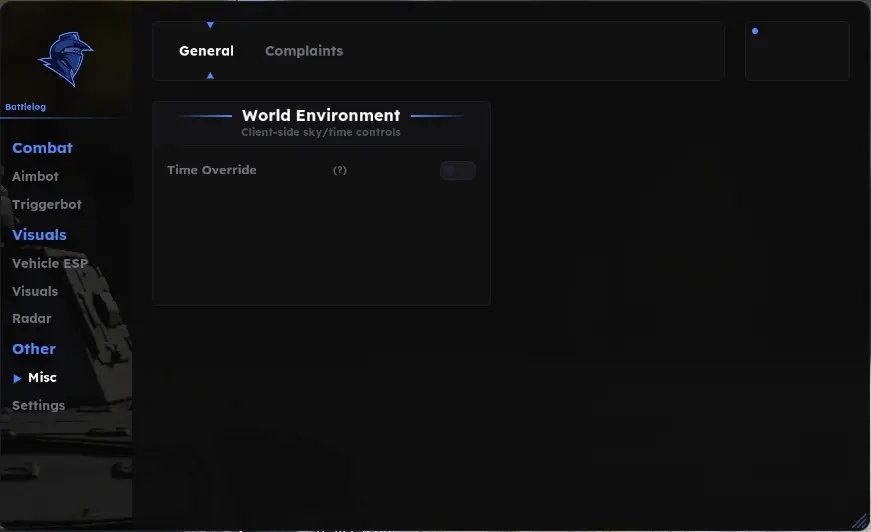Click the Combat category heading
The height and width of the screenshot is (532, 871).
pyautogui.click(x=42, y=148)
